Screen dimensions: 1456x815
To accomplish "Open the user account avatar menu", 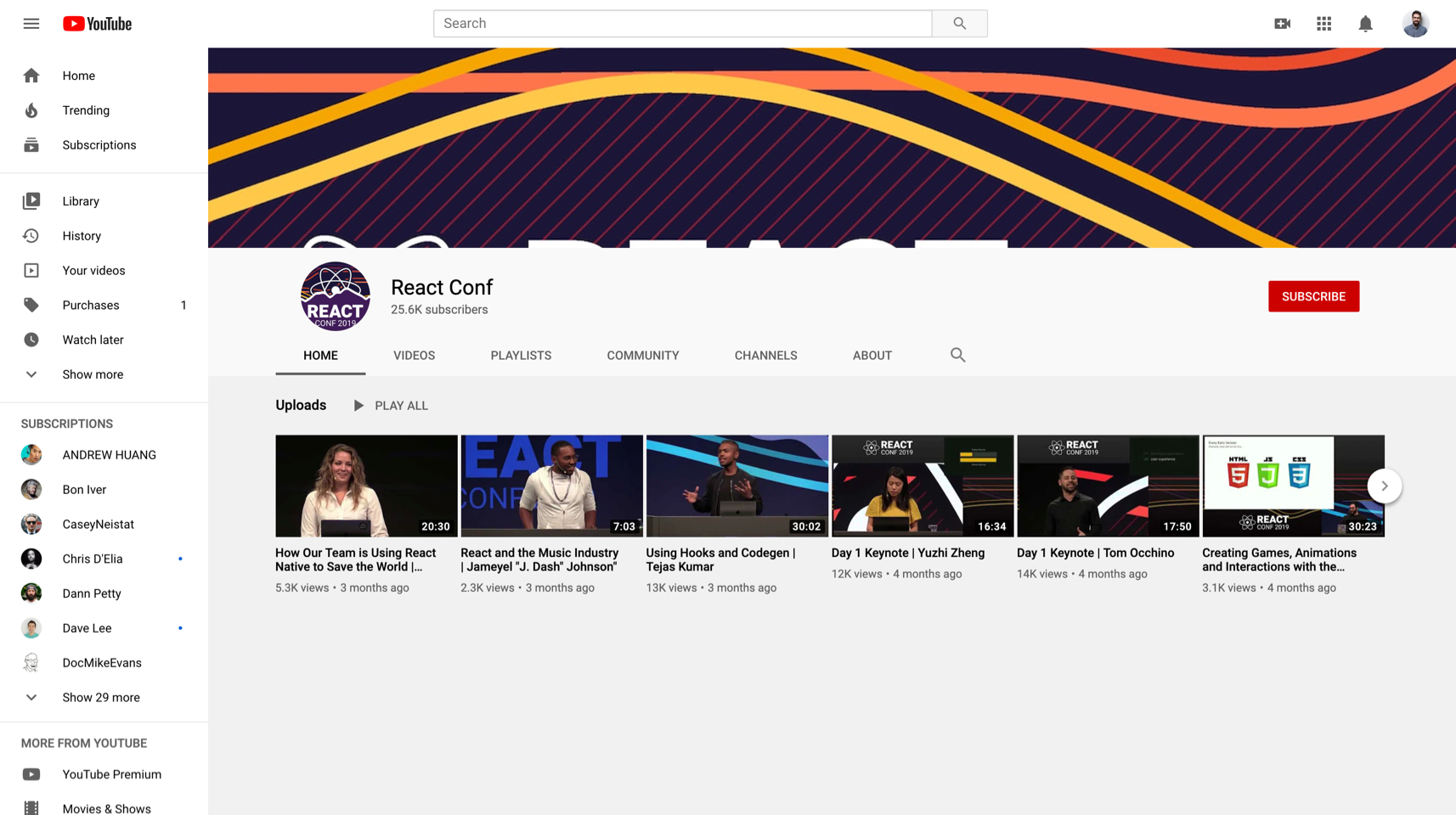I will [x=1414, y=24].
